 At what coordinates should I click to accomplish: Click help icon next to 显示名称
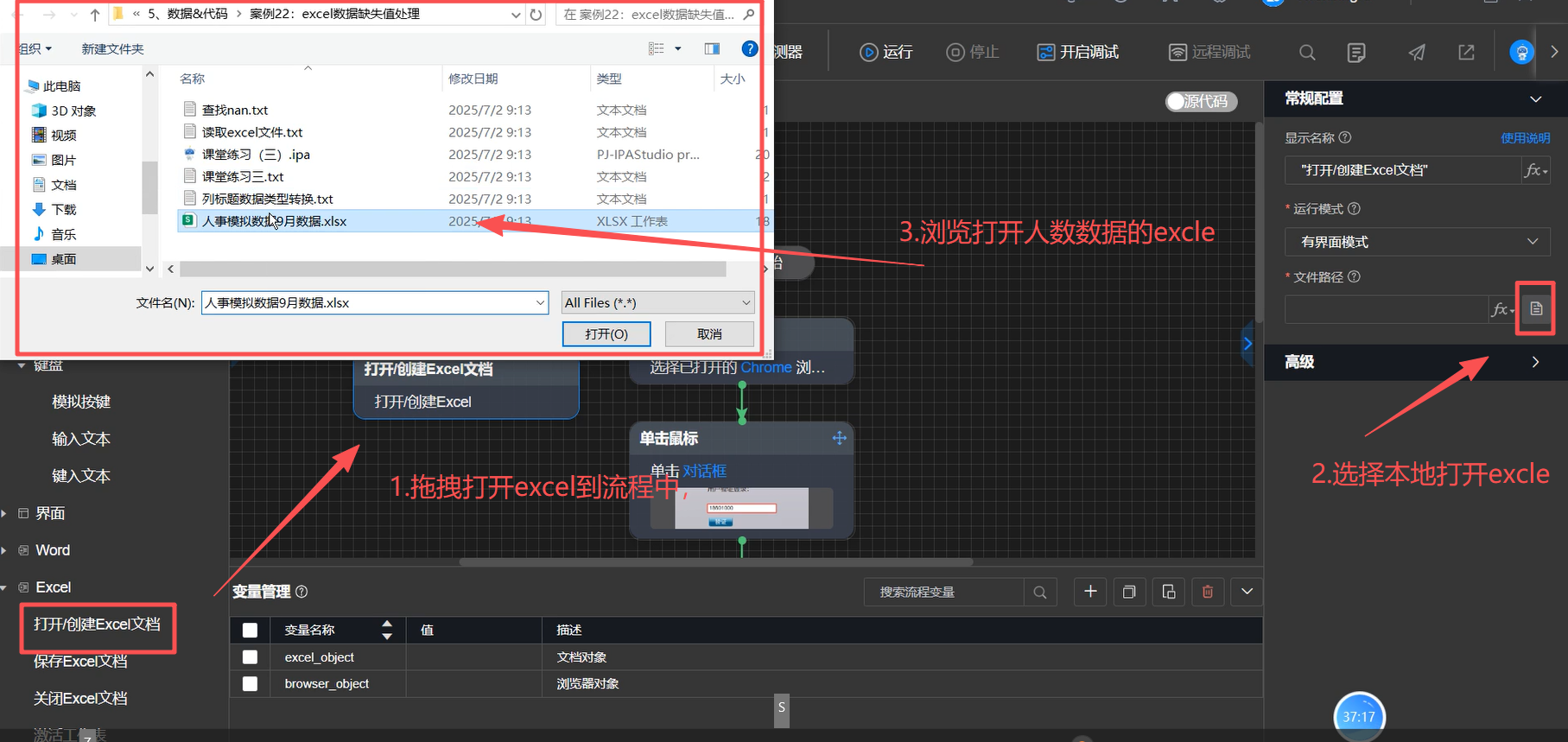pyautogui.click(x=1345, y=137)
